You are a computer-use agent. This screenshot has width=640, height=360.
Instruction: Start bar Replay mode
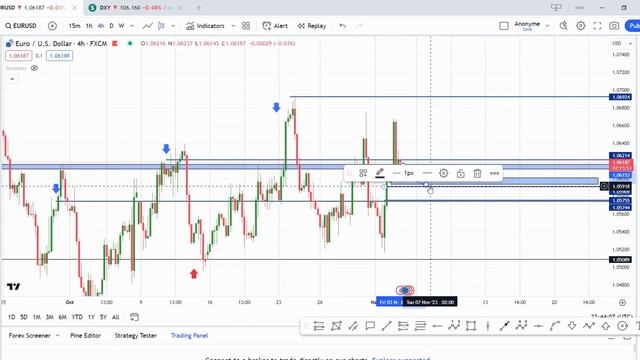point(312,26)
